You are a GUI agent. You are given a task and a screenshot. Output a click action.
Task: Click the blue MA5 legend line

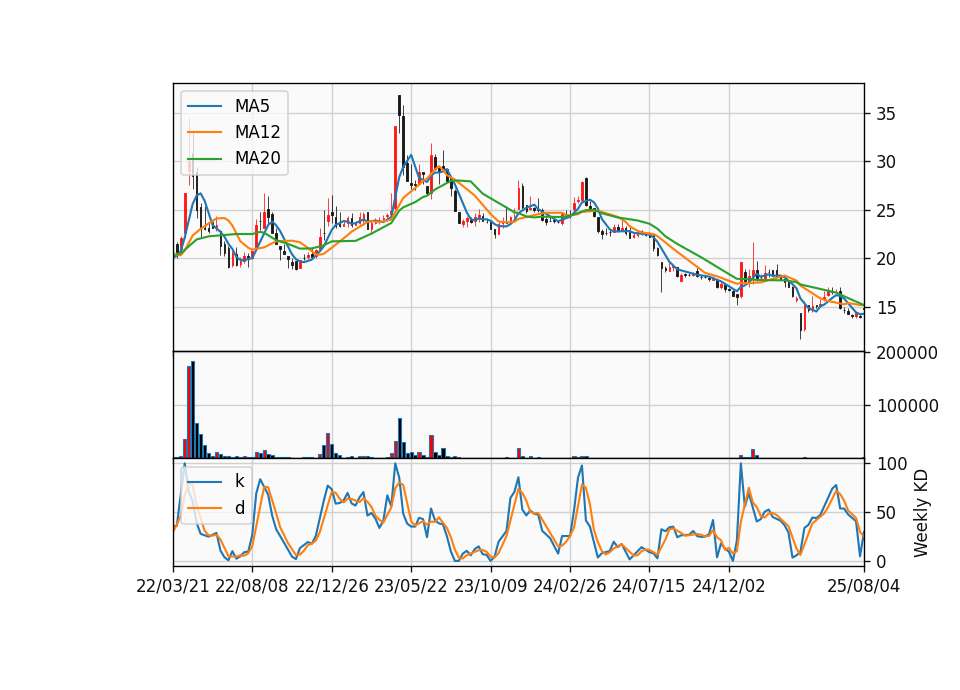pos(204,106)
